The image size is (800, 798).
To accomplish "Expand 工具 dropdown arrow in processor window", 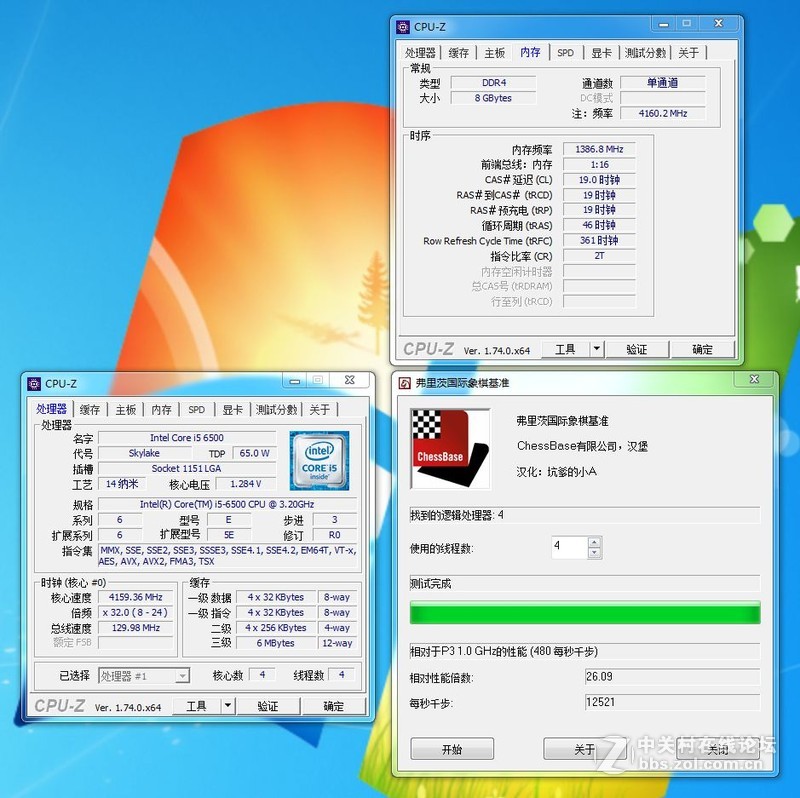I will [x=228, y=705].
